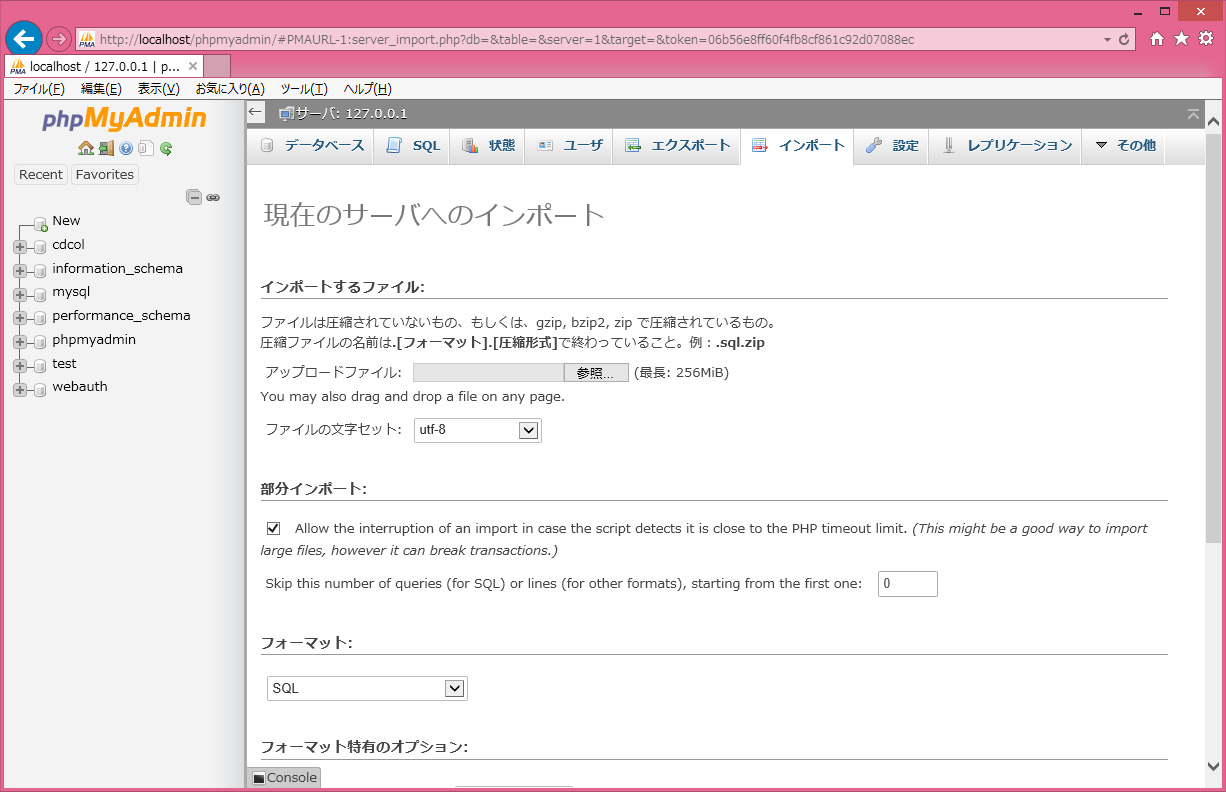Click the skip queries number field
Screen dimensions: 1226x792
pyautogui.click(x=907, y=584)
